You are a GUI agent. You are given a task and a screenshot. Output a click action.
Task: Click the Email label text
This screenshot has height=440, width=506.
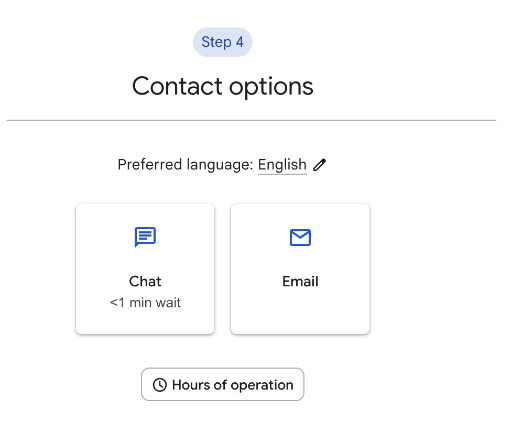coord(300,281)
